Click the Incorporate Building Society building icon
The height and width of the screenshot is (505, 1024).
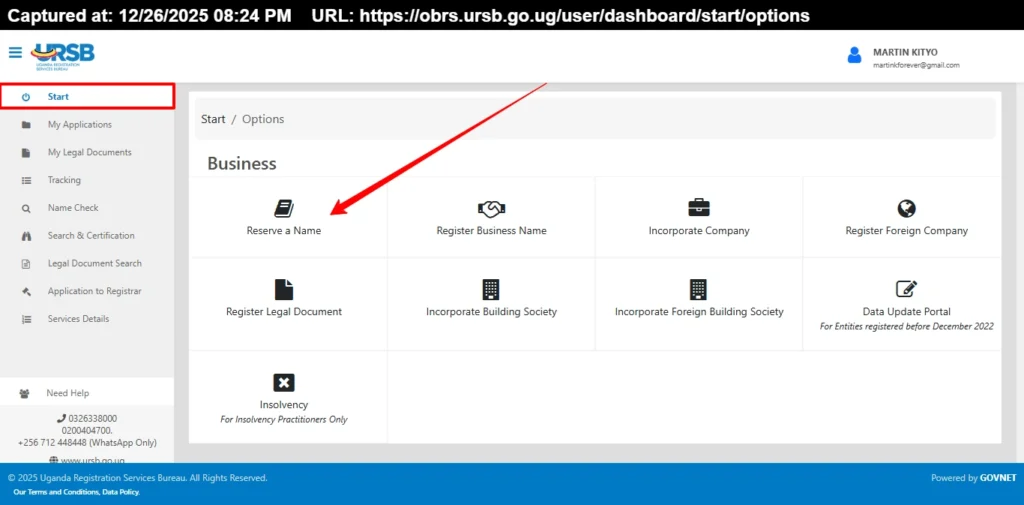(491, 289)
